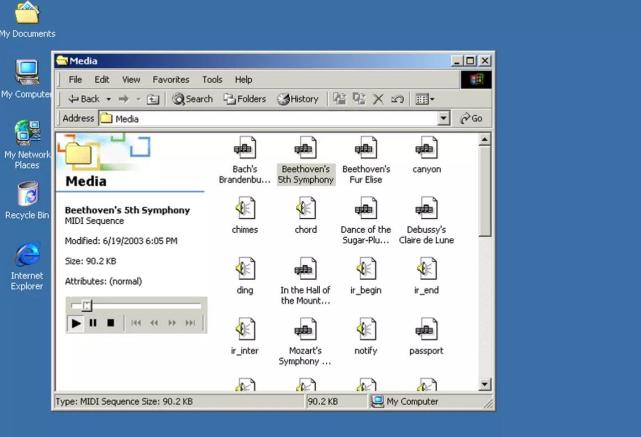Click the "MIDI Sequence" type text

[x=94, y=221]
